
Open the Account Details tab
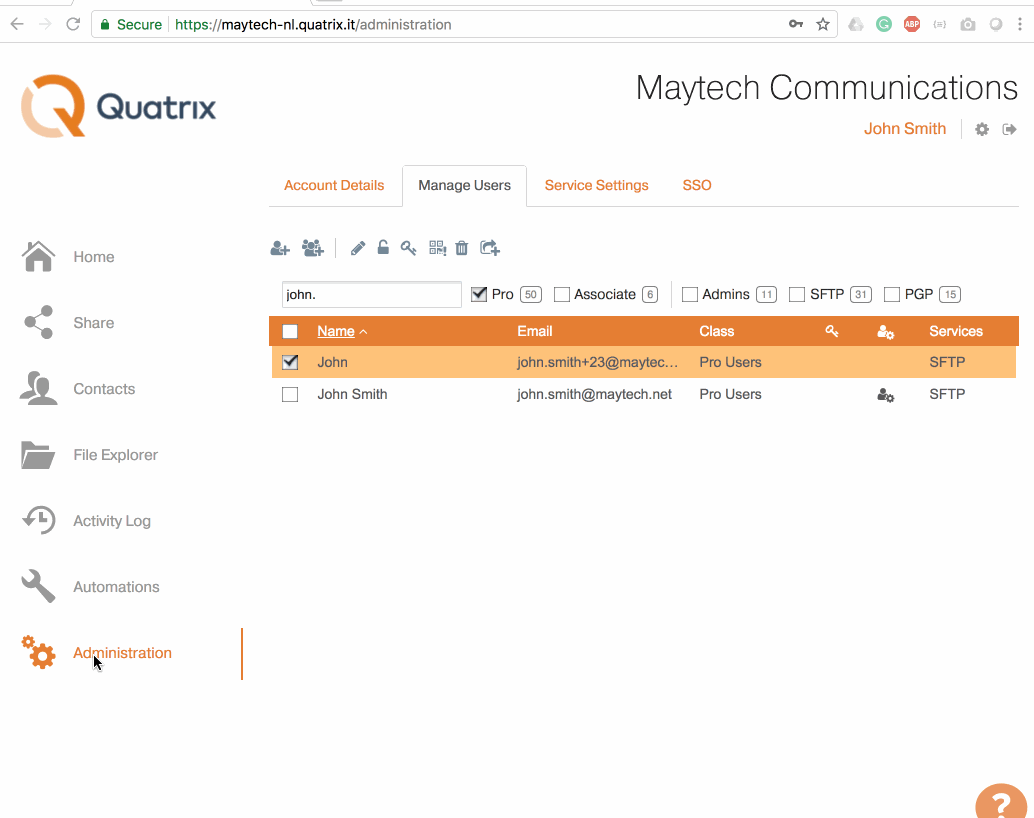[x=334, y=185]
